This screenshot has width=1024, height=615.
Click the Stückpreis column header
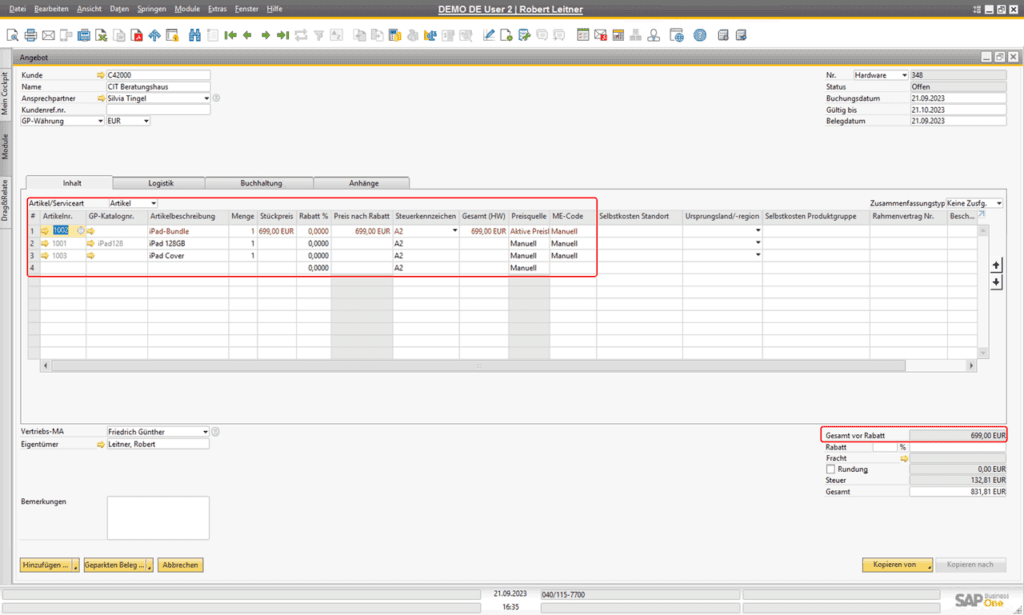[x=277, y=216]
